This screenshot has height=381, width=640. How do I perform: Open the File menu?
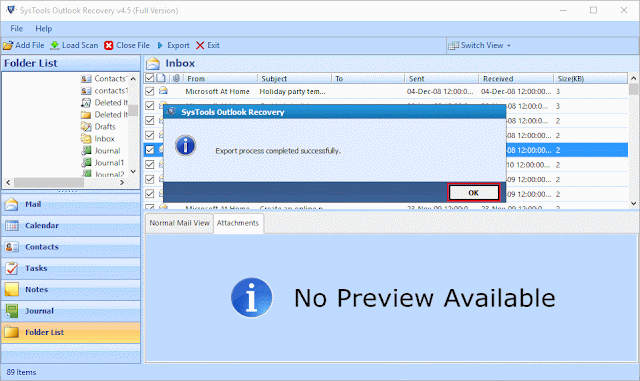click(x=16, y=29)
